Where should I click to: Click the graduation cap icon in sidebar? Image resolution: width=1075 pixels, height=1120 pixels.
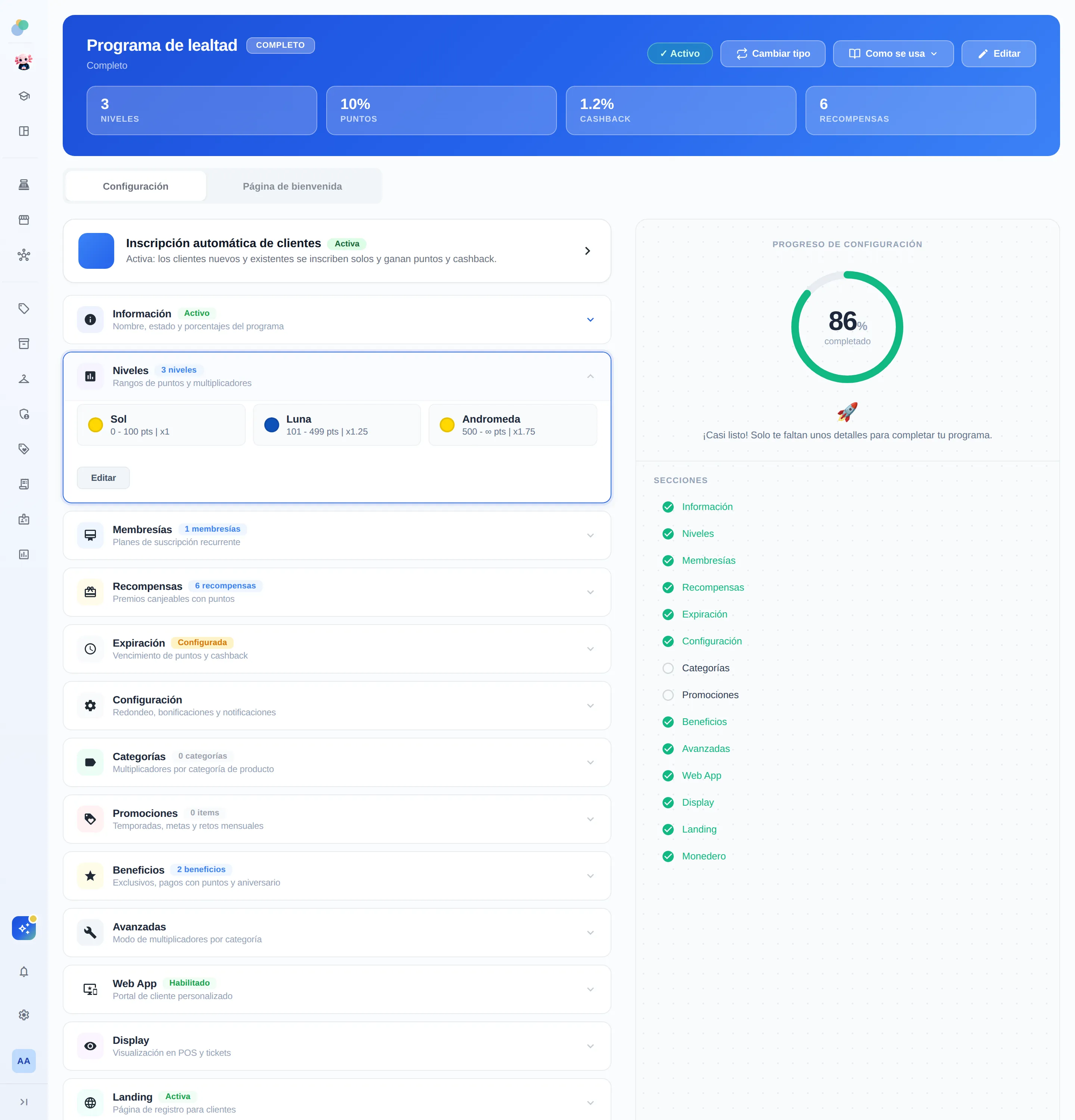coord(24,96)
